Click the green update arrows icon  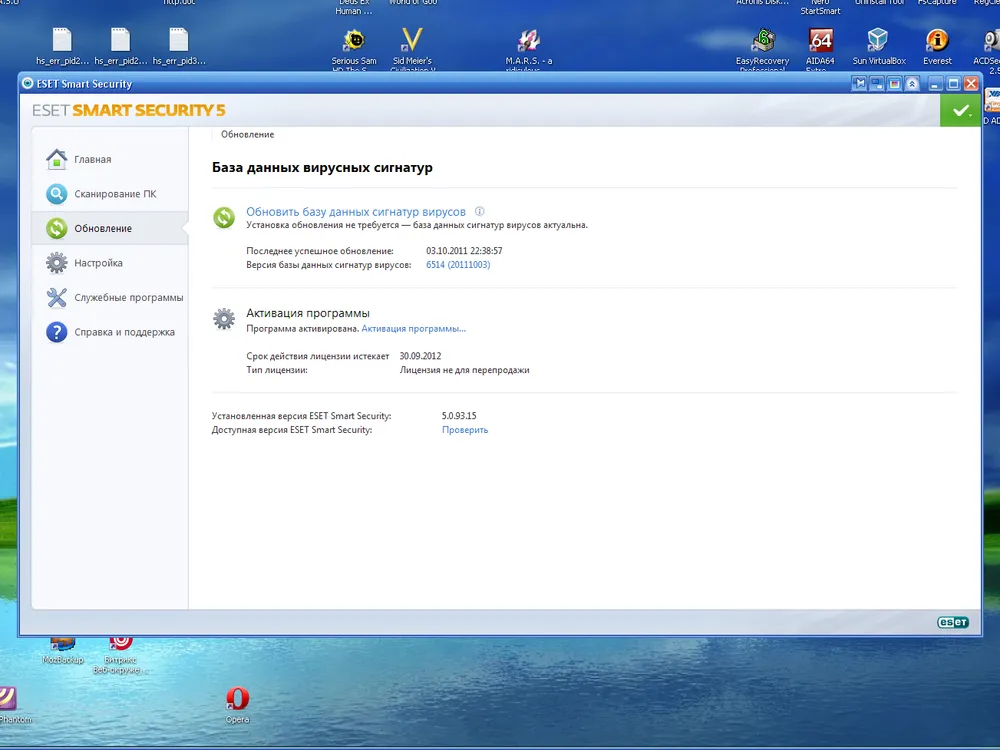pyautogui.click(x=224, y=217)
